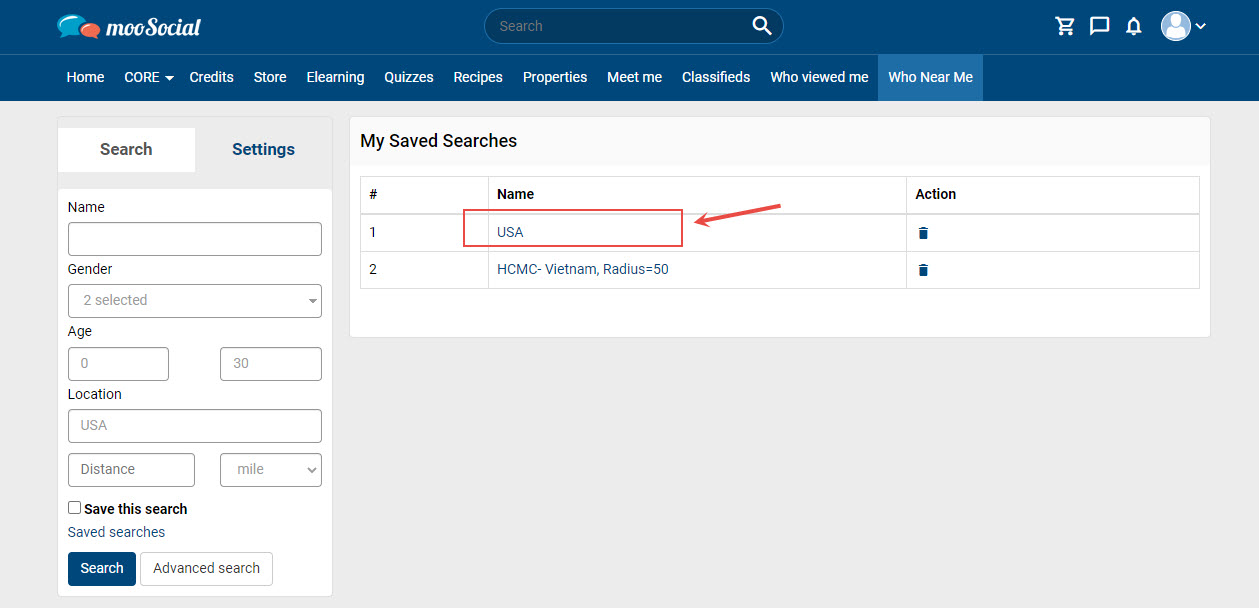Screen dimensions: 1259x608
Task: Click the Advanced search button
Action: pyautogui.click(x=206, y=568)
